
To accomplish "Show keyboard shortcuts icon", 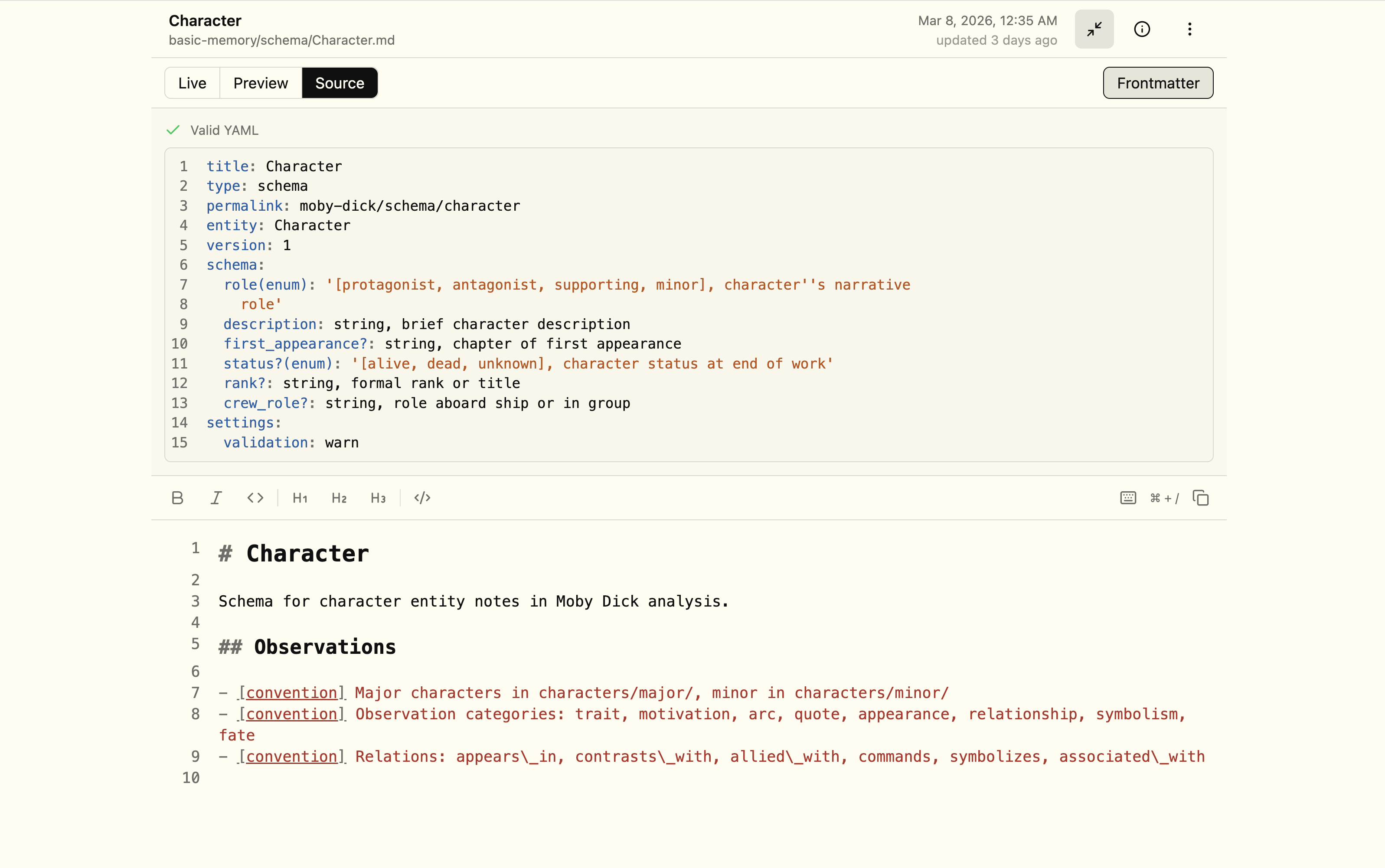I will point(1128,498).
